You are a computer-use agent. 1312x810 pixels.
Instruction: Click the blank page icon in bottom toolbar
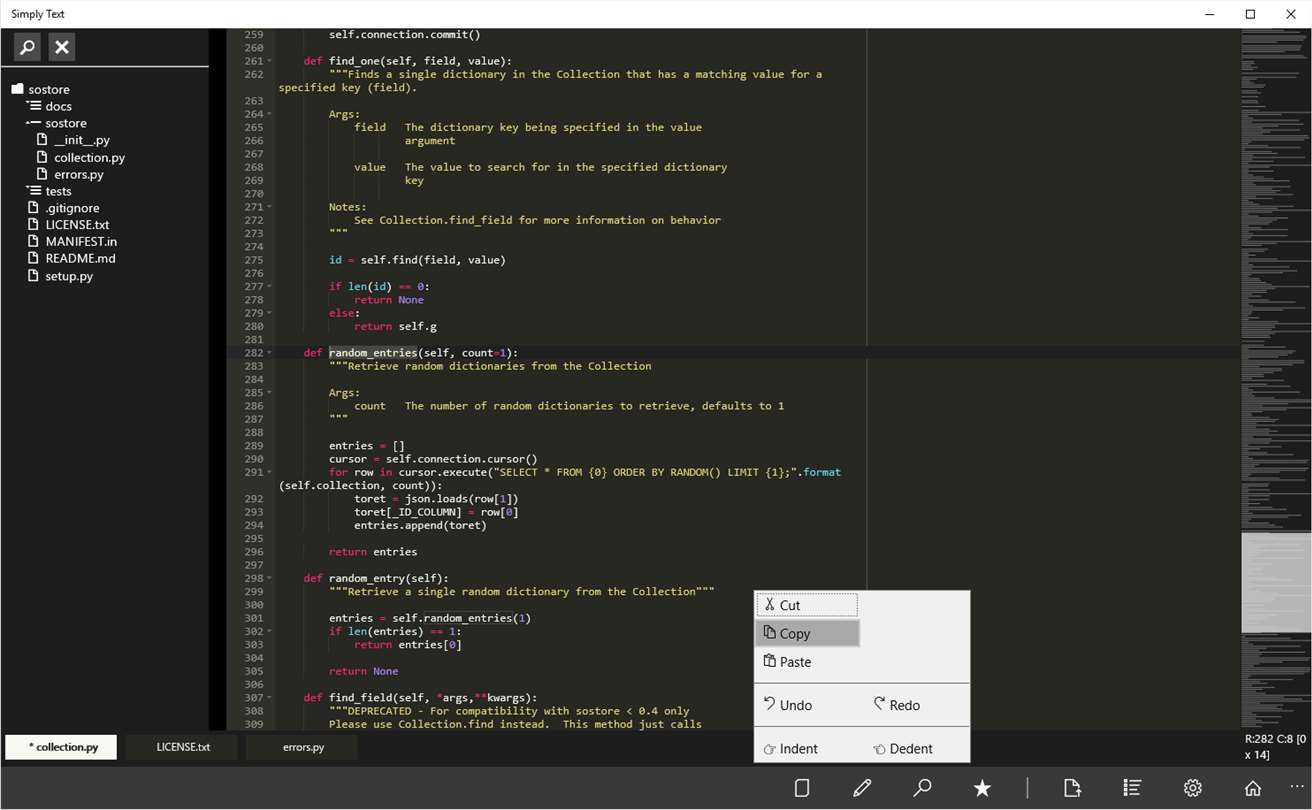click(x=801, y=788)
